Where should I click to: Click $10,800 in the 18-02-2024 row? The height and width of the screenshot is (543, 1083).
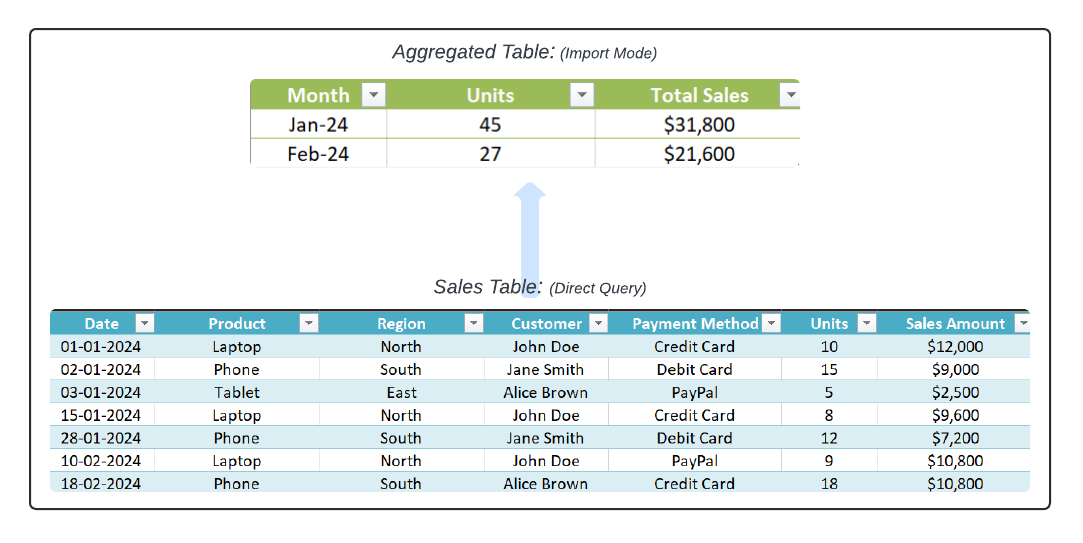tap(955, 483)
